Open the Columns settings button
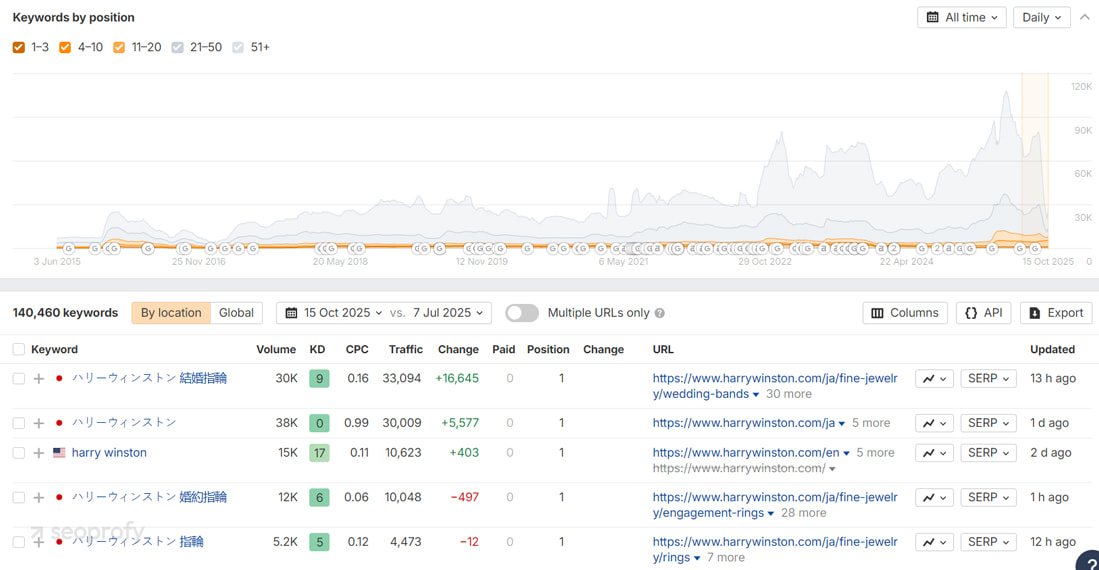1099x570 pixels. click(x=905, y=313)
